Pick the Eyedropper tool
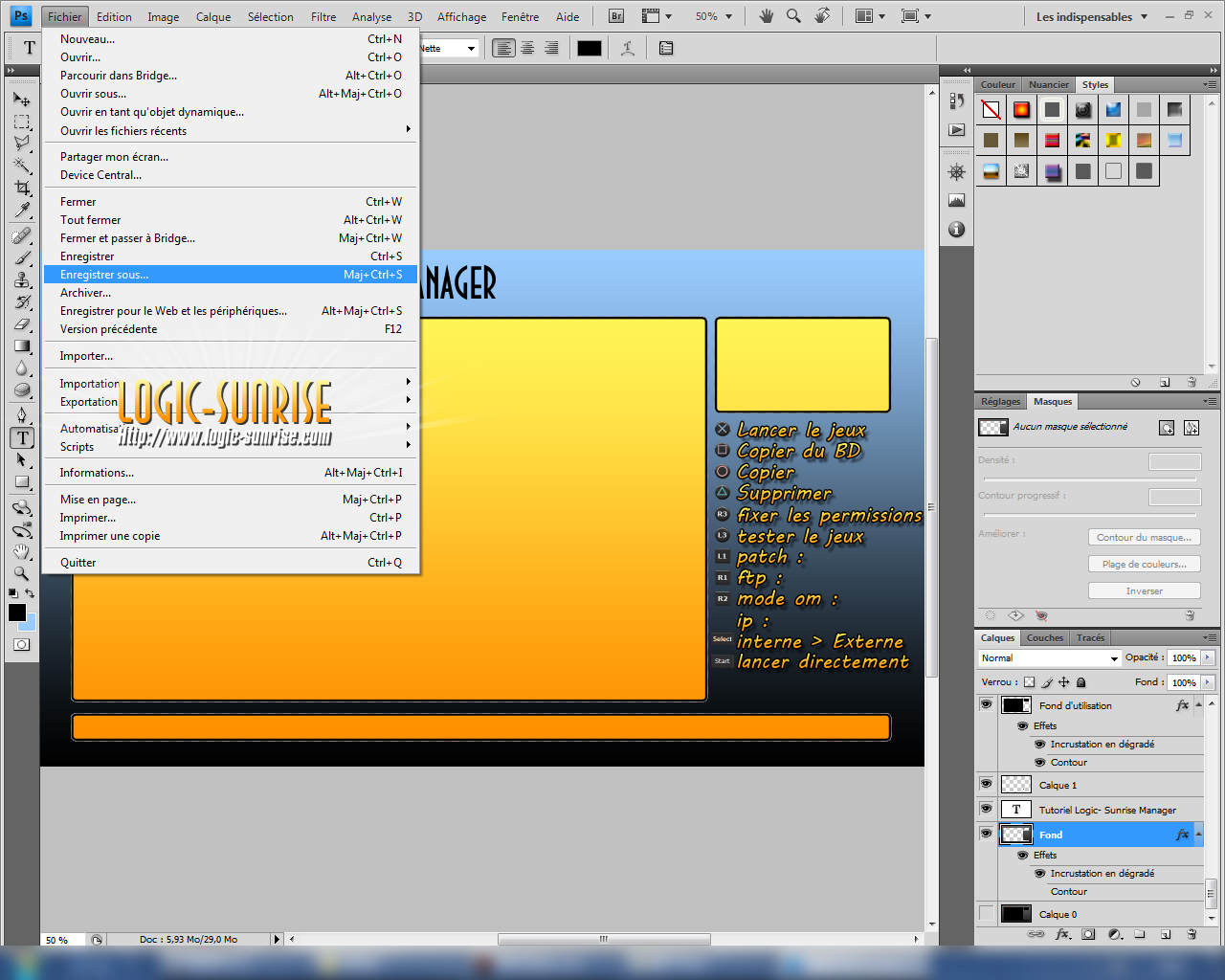The width and height of the screenshot is (1225, 980). 22,211
